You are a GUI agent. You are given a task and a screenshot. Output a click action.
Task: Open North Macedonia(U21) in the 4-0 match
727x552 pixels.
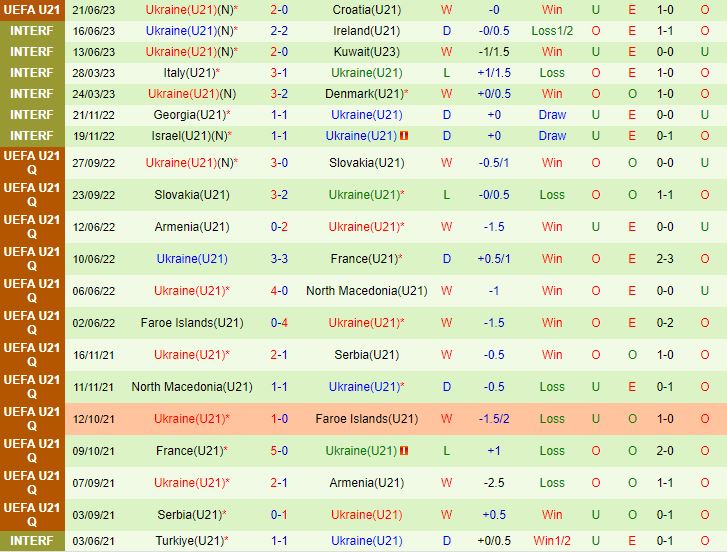coord(366,291)
